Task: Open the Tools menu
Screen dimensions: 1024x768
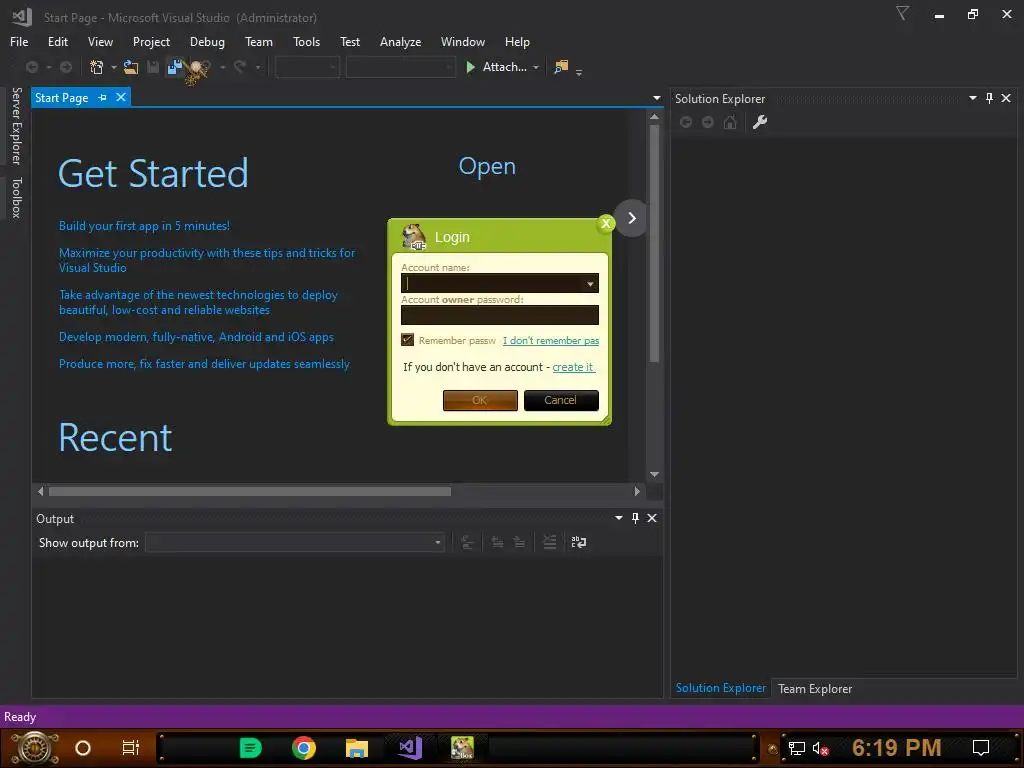Action: [306, 42]
